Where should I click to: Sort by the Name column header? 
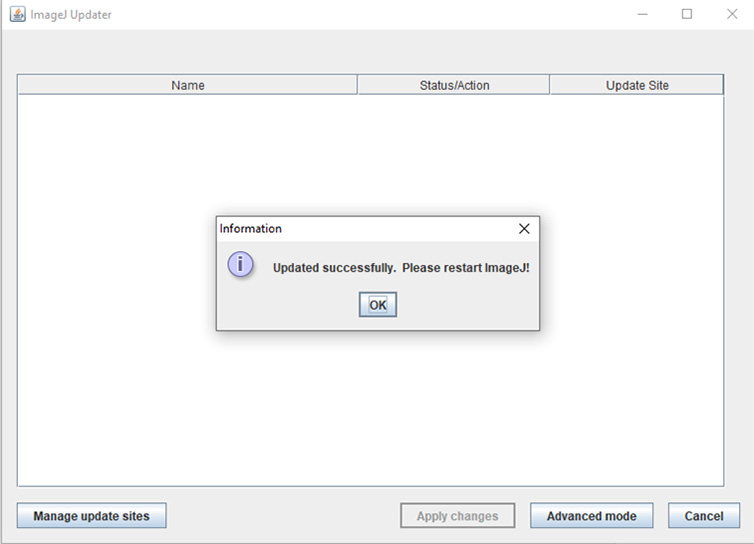click(x=188, y=85)
